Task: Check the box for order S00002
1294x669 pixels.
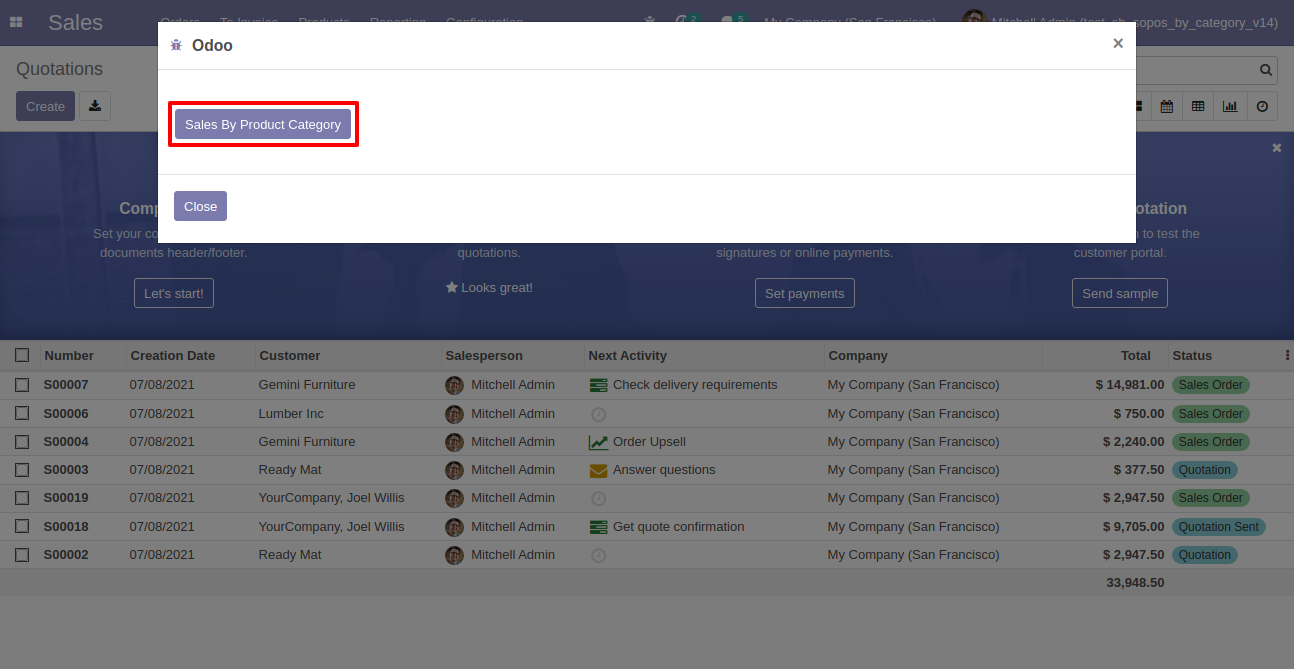Action: (x=22, y=555)
